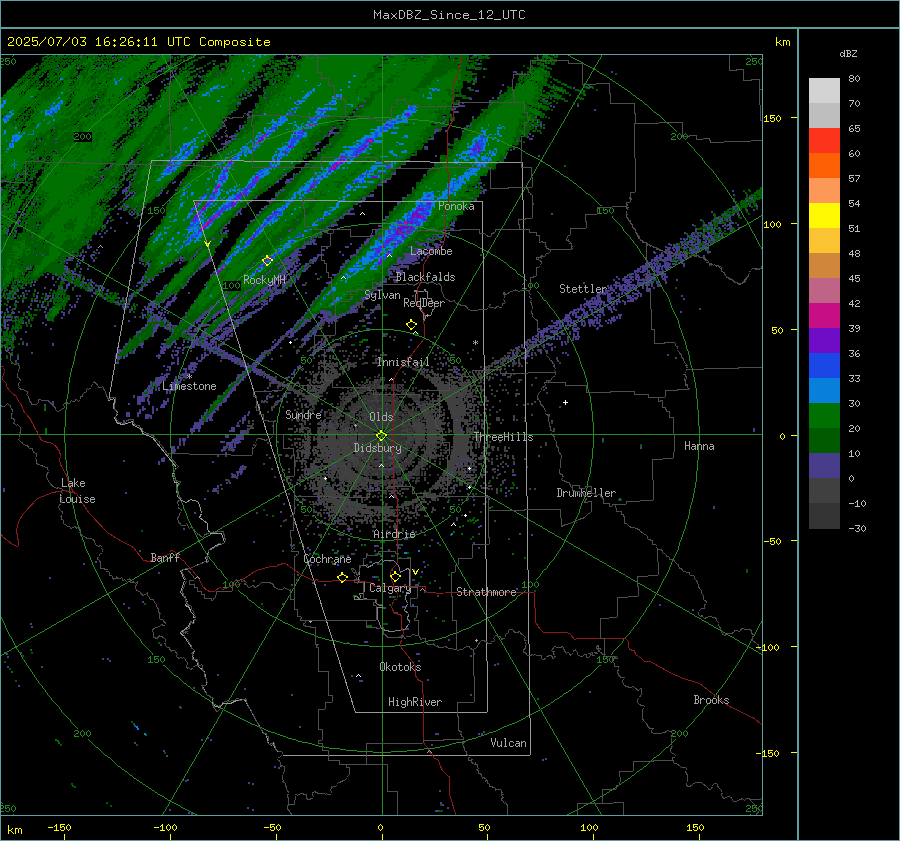Select the ThreeHills label
Viewport: 900px width, 841px height.
(x=503, y=437)
